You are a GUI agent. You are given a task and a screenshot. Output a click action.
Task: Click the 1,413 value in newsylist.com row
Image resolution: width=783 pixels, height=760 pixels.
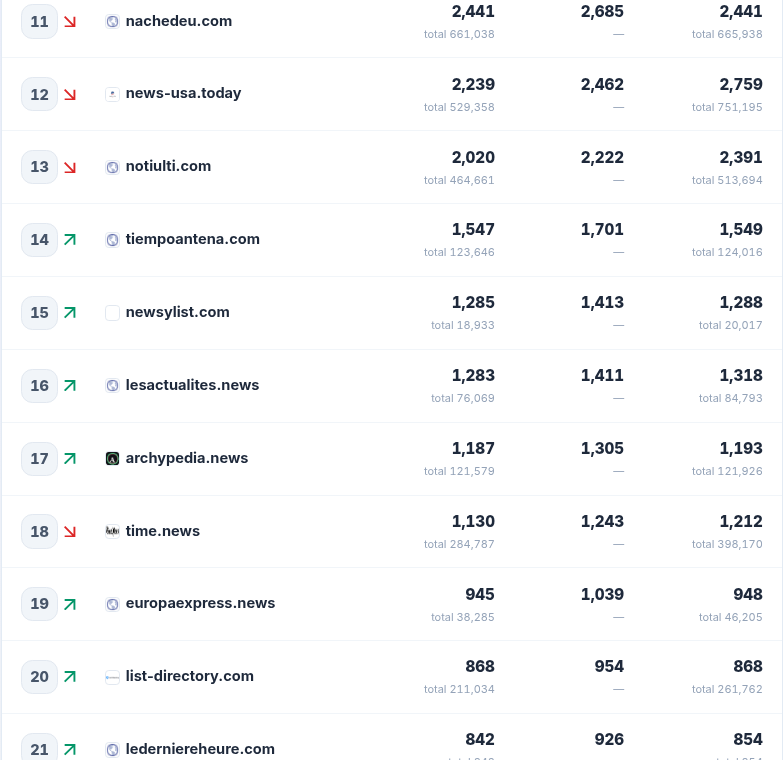click(x=602, y=303)
